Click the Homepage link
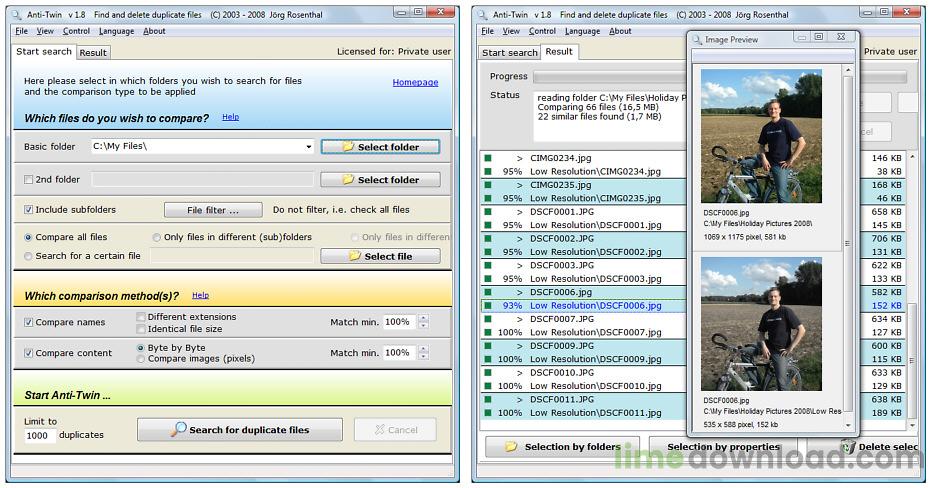932x488 pixels. pyautogui.click(x=415, y=82)
